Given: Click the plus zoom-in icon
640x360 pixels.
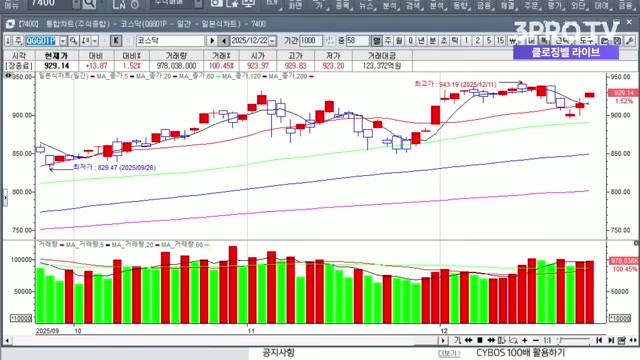Looking at the screenshot, I should (525, 340).
